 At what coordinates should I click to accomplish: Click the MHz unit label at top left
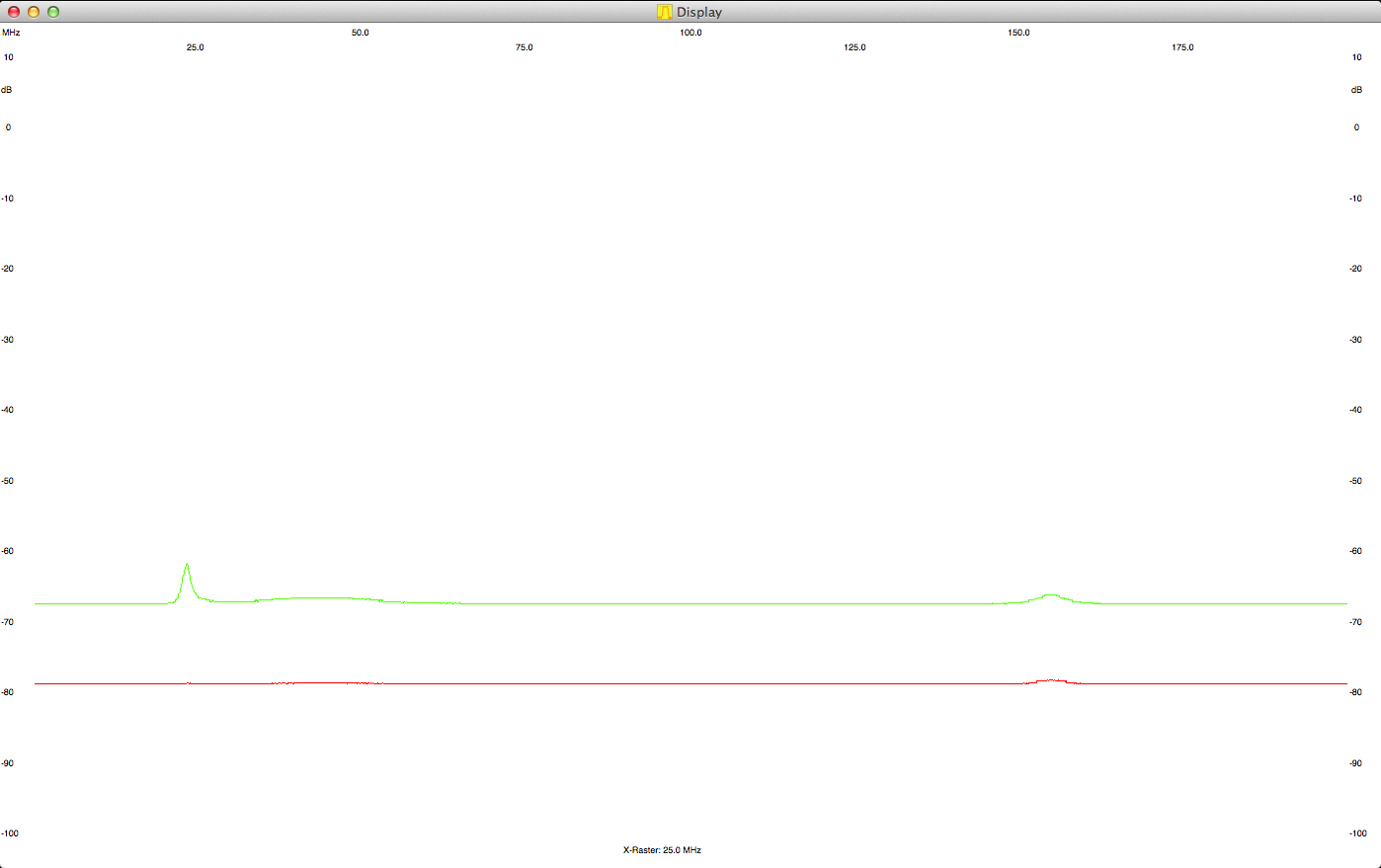pos(11,33)
